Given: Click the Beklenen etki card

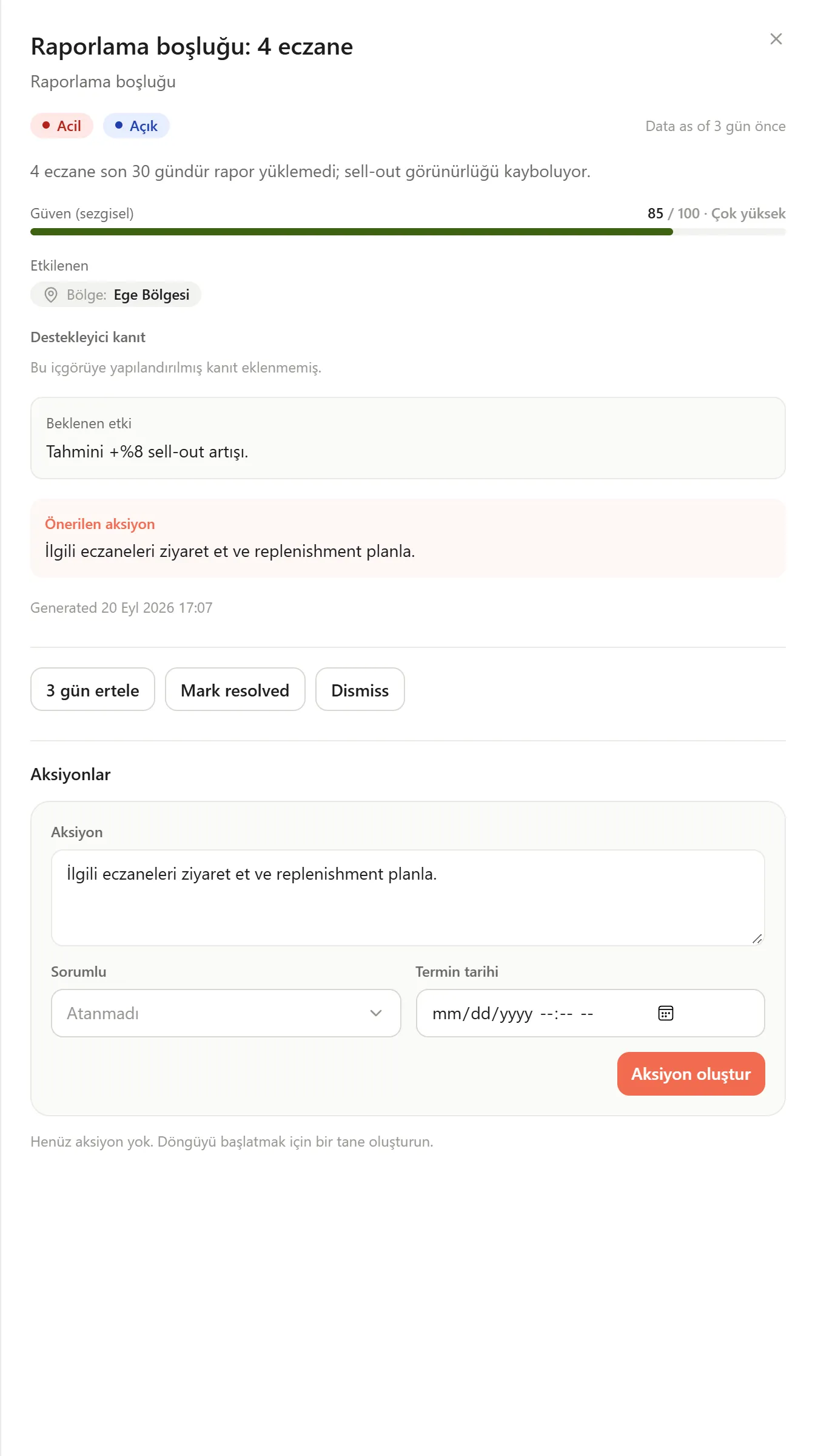Looking at the screenshot, I should 408,438.
